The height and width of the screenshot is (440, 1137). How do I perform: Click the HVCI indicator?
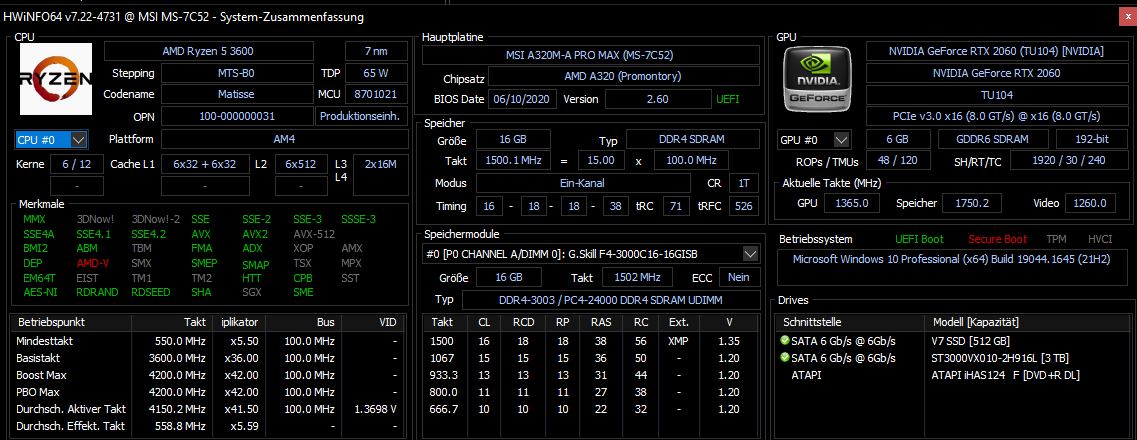pyautogui.click(x=1100, y=239)
